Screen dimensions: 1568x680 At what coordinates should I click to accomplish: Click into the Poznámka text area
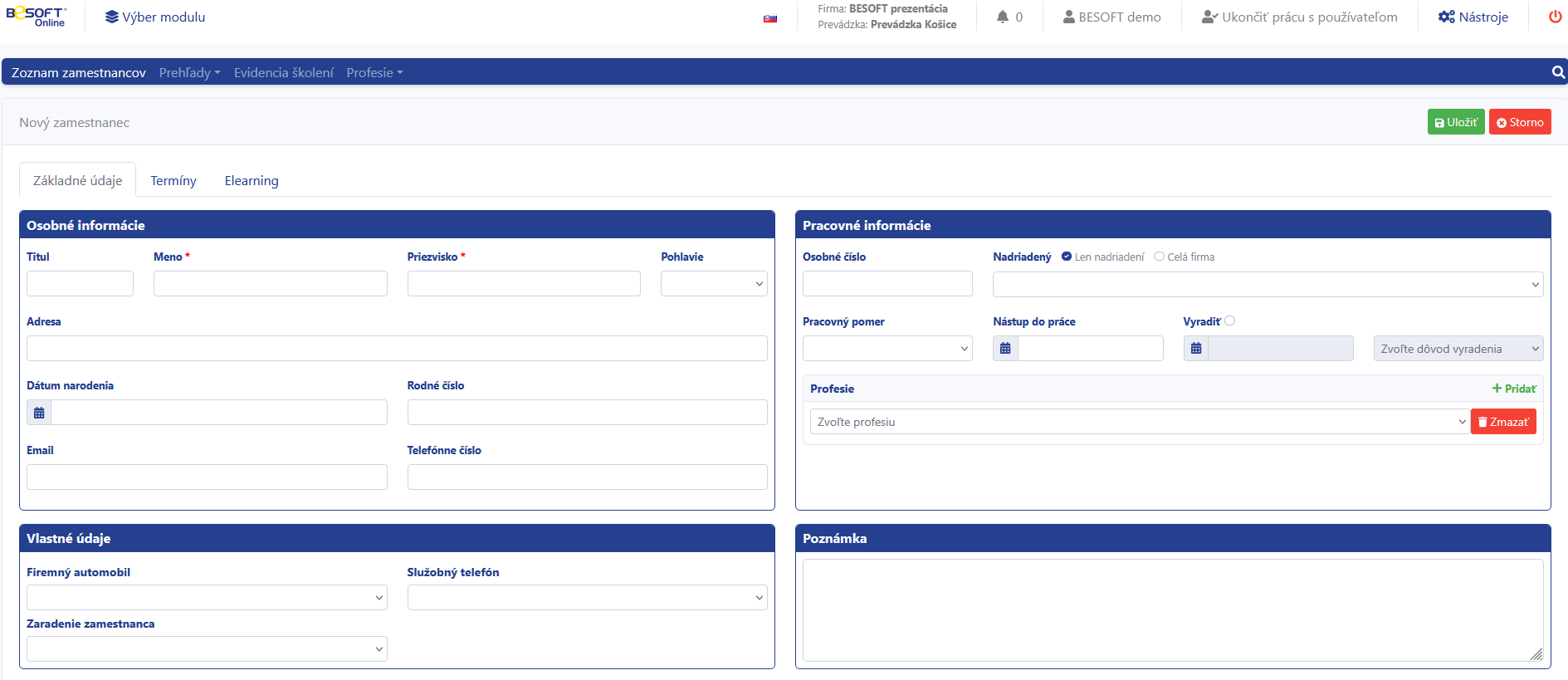point(1172,610)
